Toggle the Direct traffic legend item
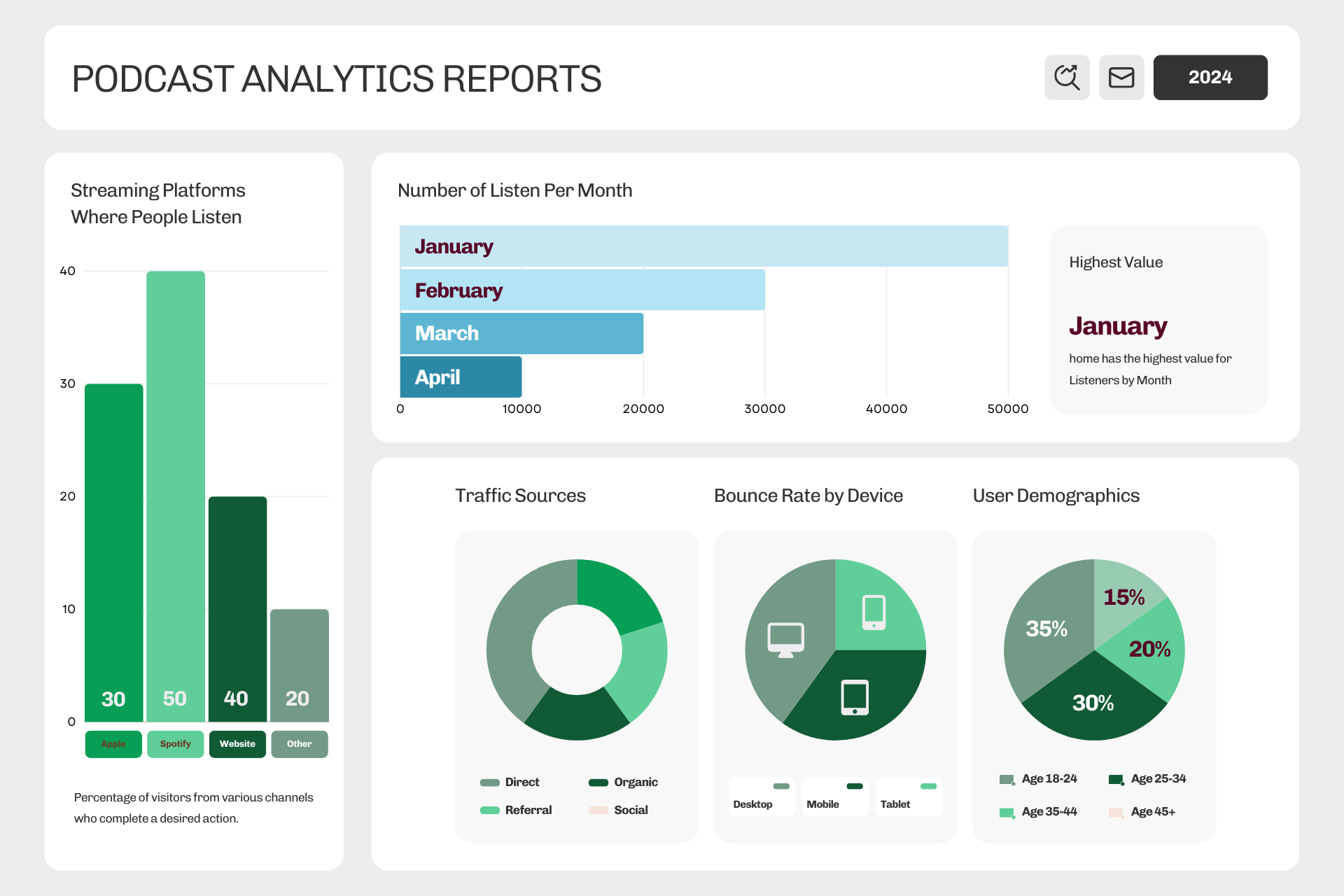 510,782
